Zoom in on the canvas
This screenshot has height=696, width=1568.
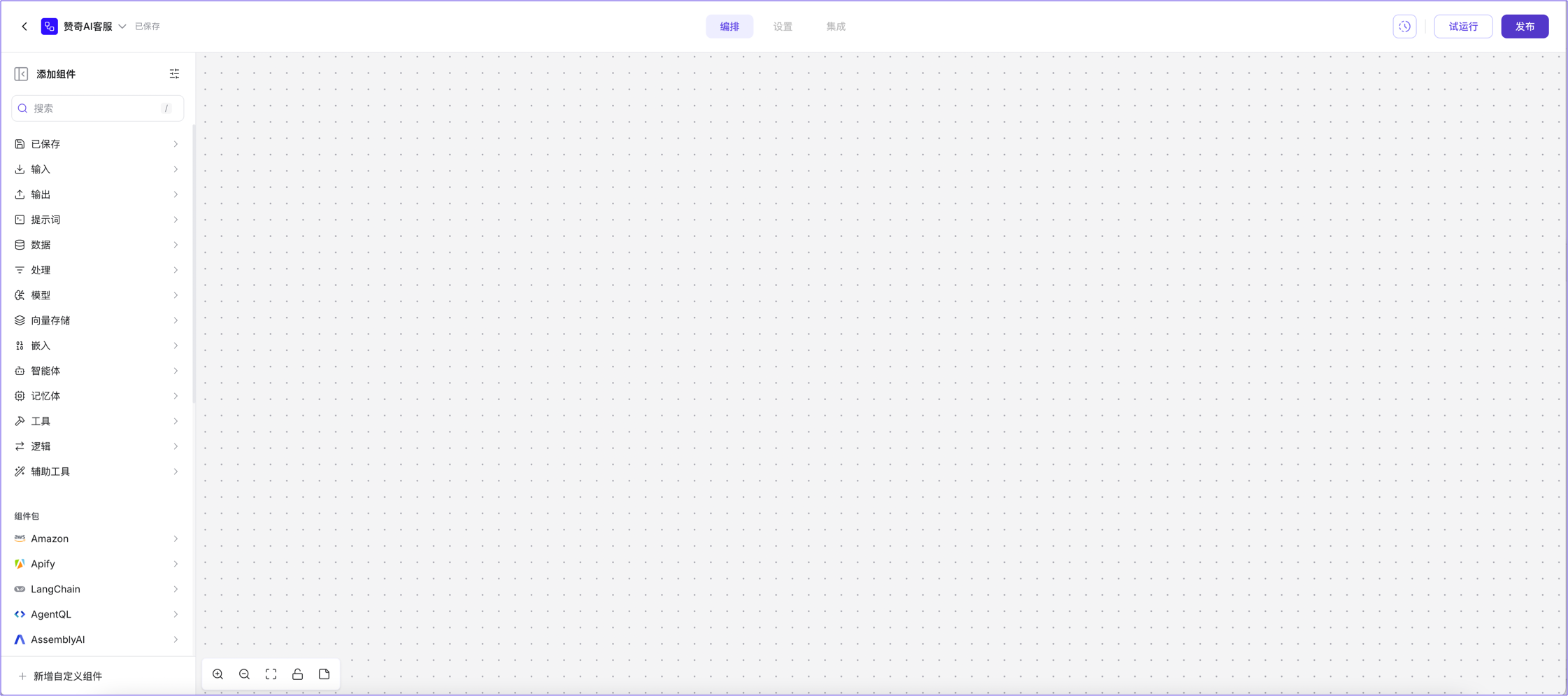coord(218,674)
